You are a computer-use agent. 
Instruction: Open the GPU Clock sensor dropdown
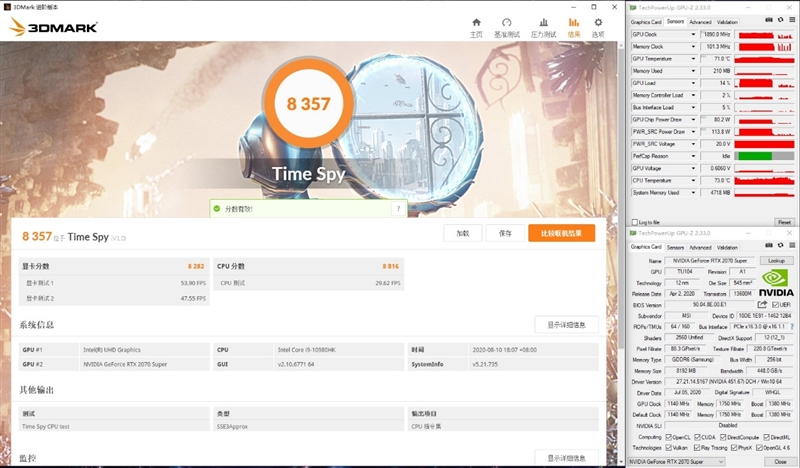693,34
